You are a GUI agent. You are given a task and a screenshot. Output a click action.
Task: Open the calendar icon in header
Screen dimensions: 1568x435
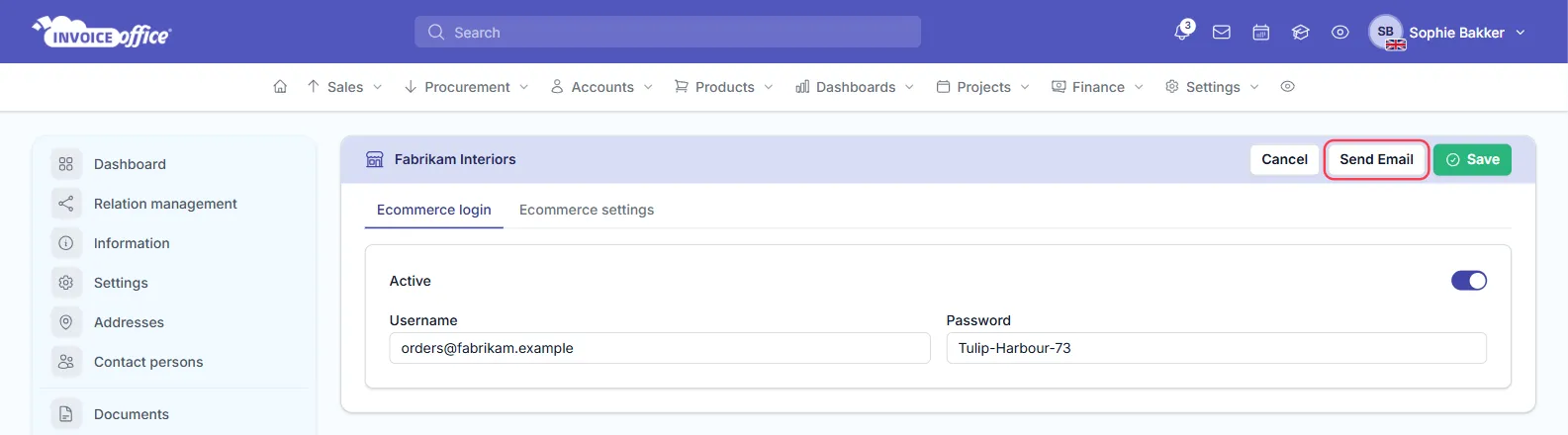tap(1261, 33)
